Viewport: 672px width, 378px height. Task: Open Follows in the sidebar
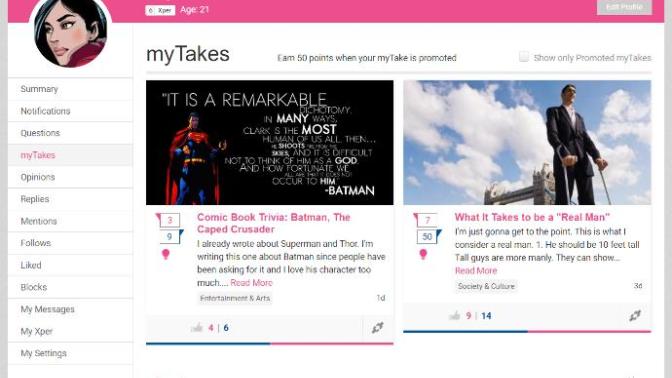tap(71, 243)
